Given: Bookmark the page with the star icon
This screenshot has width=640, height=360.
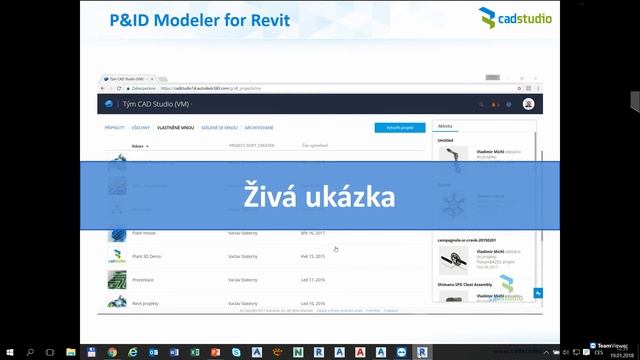Looking at the screenshot, I should tap(519, 88).
